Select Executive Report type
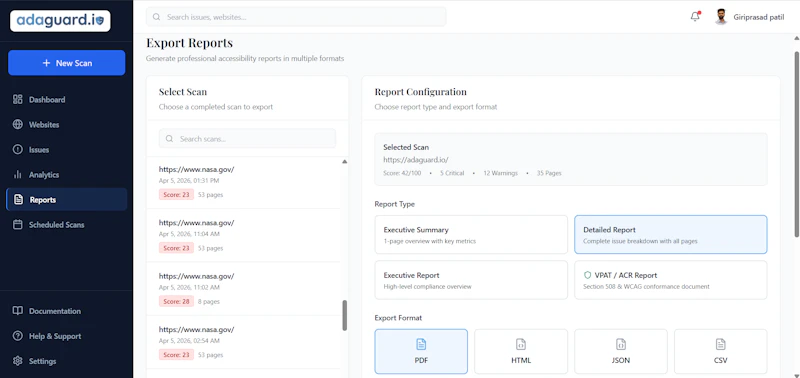800x378 pixels. (x=471, y=280)
